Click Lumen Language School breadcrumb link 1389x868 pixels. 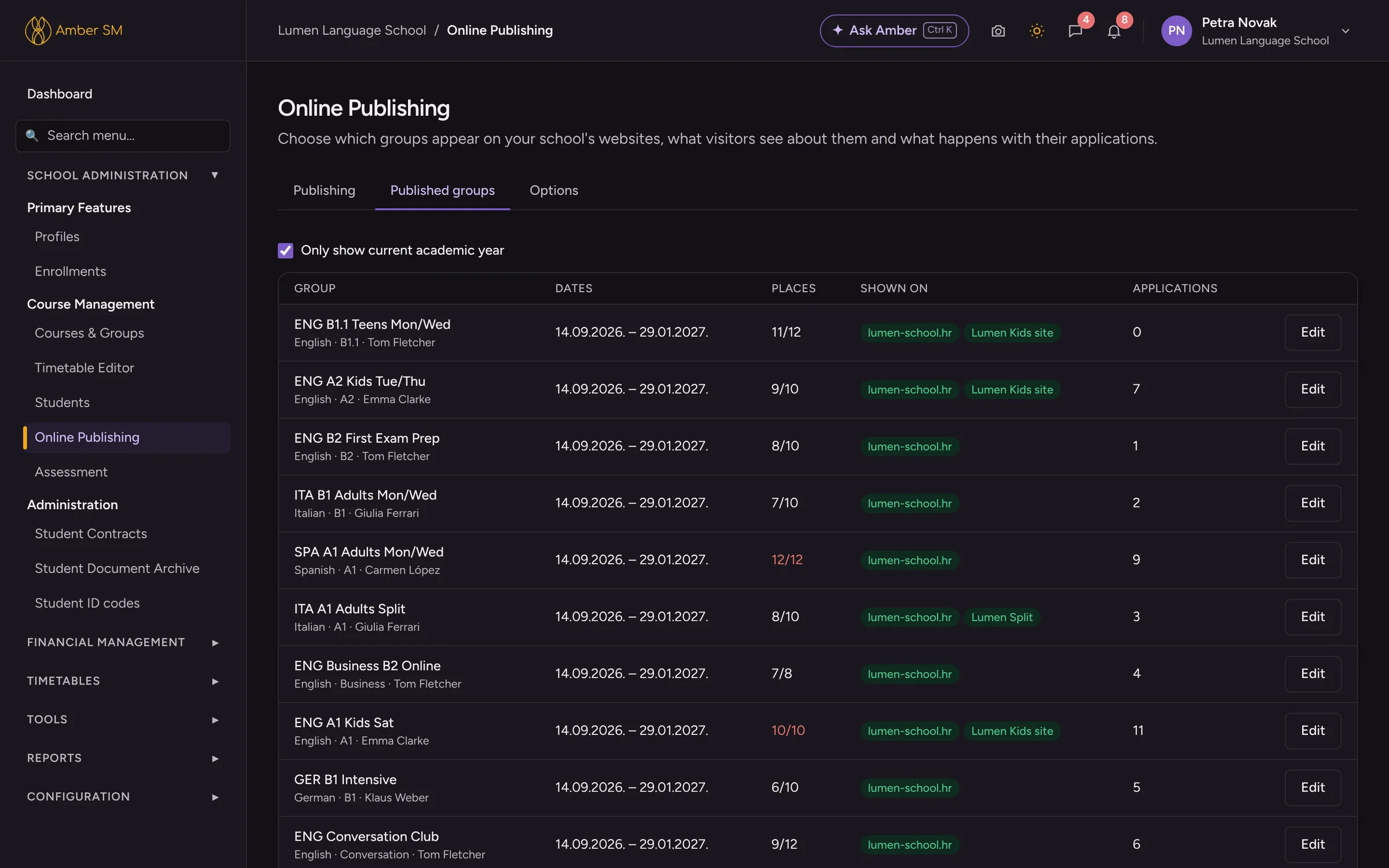point(352,30)
